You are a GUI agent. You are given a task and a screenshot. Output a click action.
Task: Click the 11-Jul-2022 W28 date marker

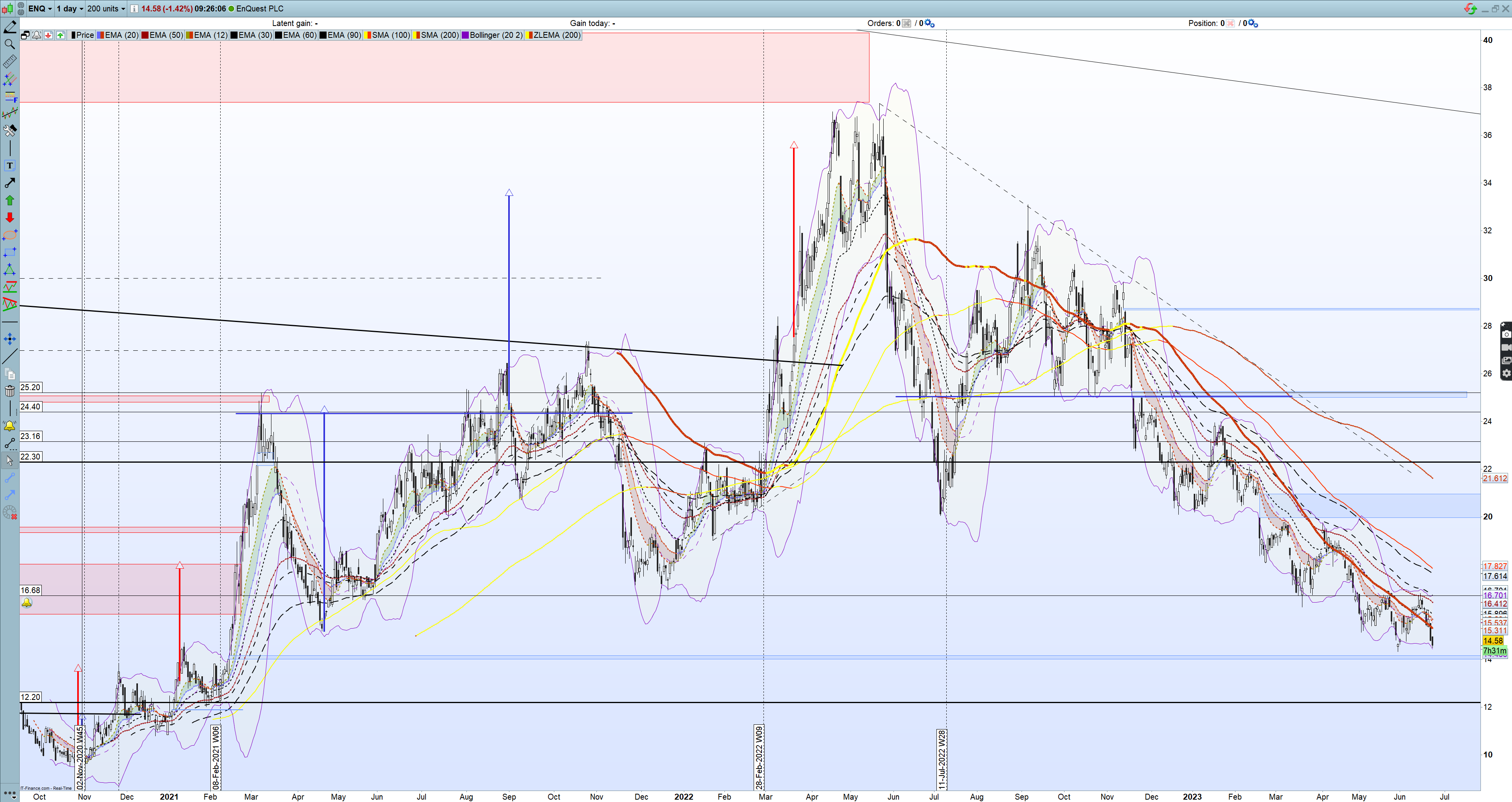click(x=942, y=759)
